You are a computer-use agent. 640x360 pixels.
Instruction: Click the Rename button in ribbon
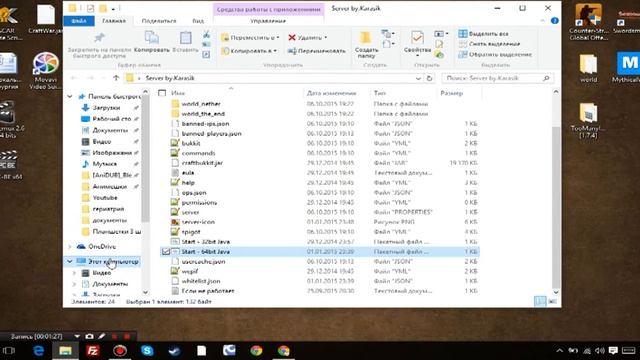[316, 51]
